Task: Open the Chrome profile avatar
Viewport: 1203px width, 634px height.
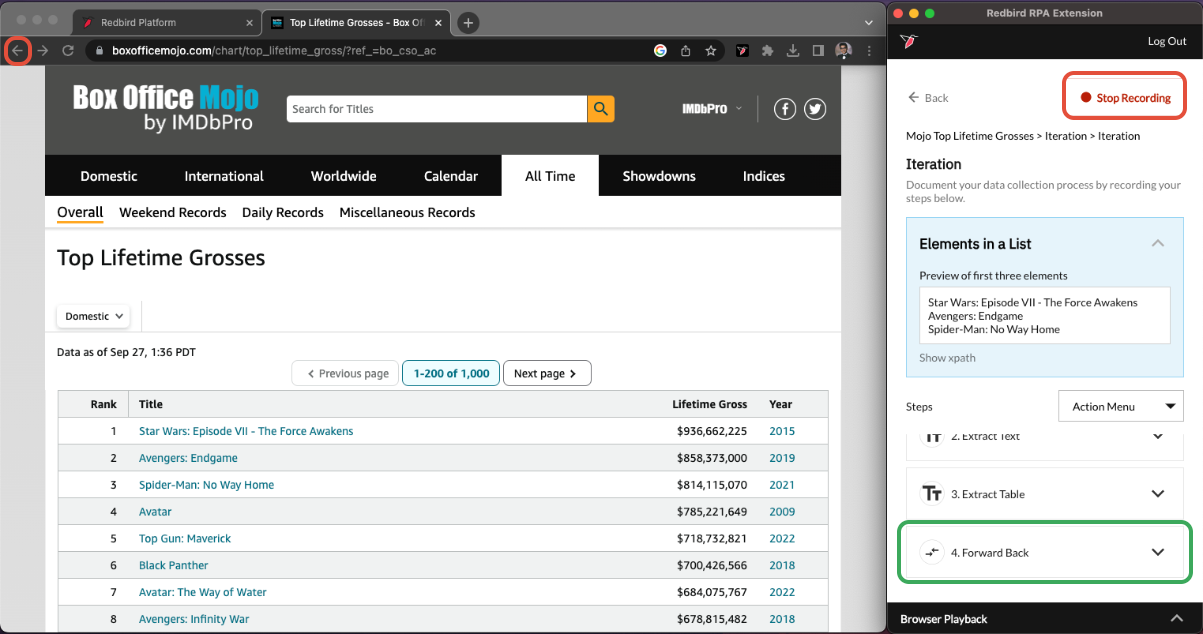Action: tap(843, 50)
